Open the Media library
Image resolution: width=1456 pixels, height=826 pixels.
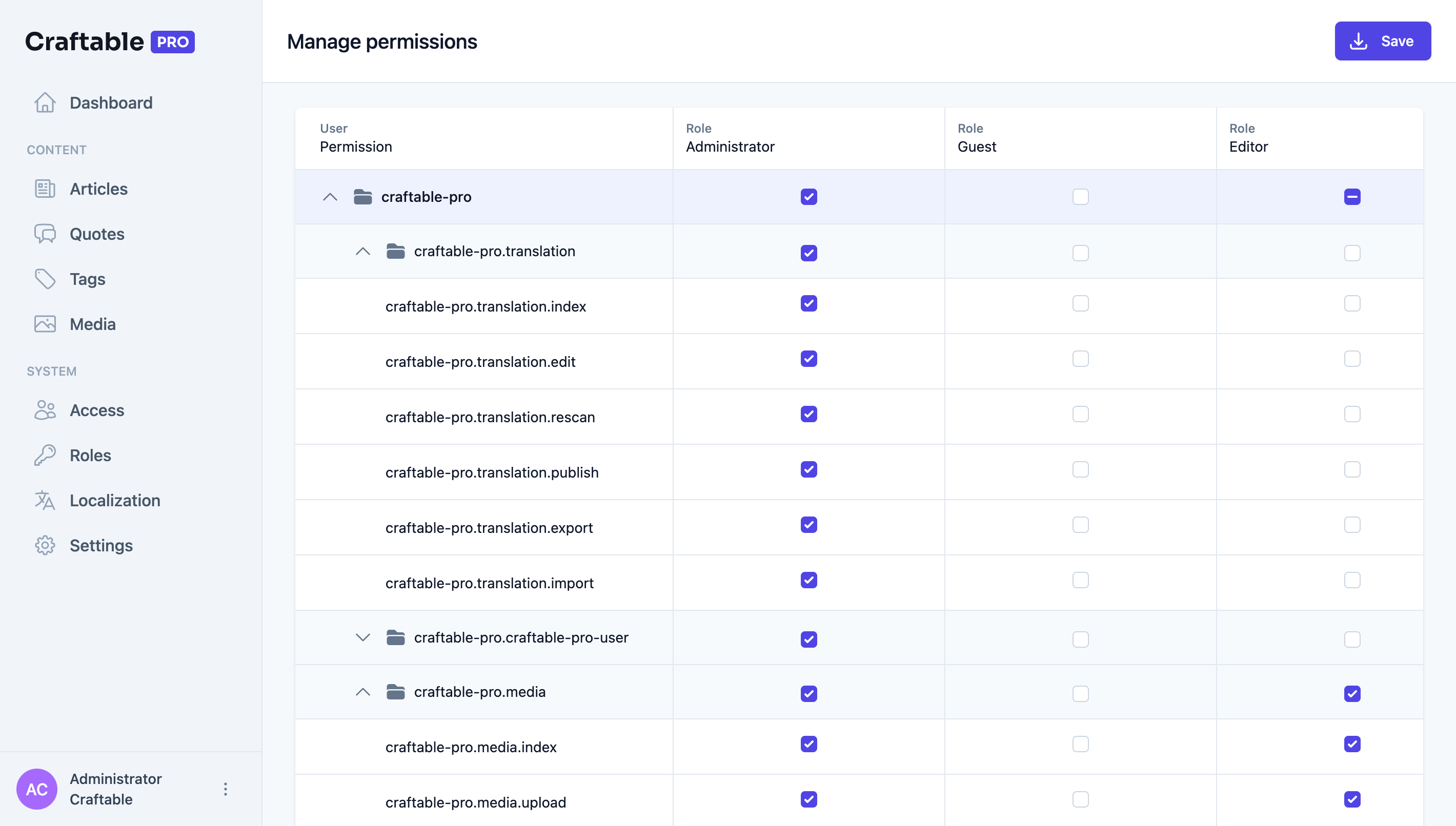point(92,324)
